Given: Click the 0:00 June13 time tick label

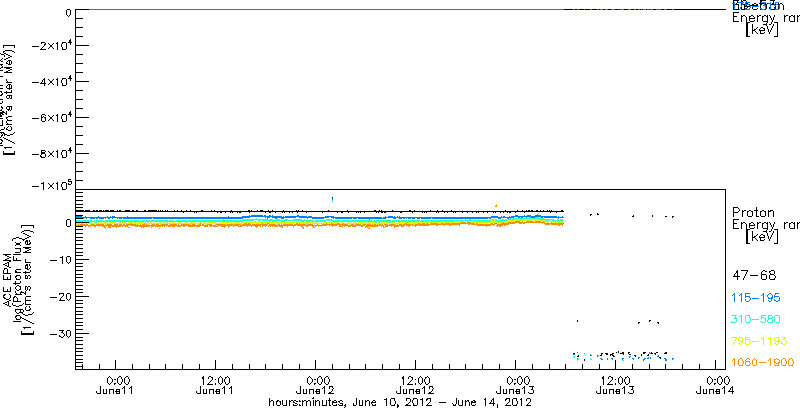Looking at the screenshot, I should 516,386.
